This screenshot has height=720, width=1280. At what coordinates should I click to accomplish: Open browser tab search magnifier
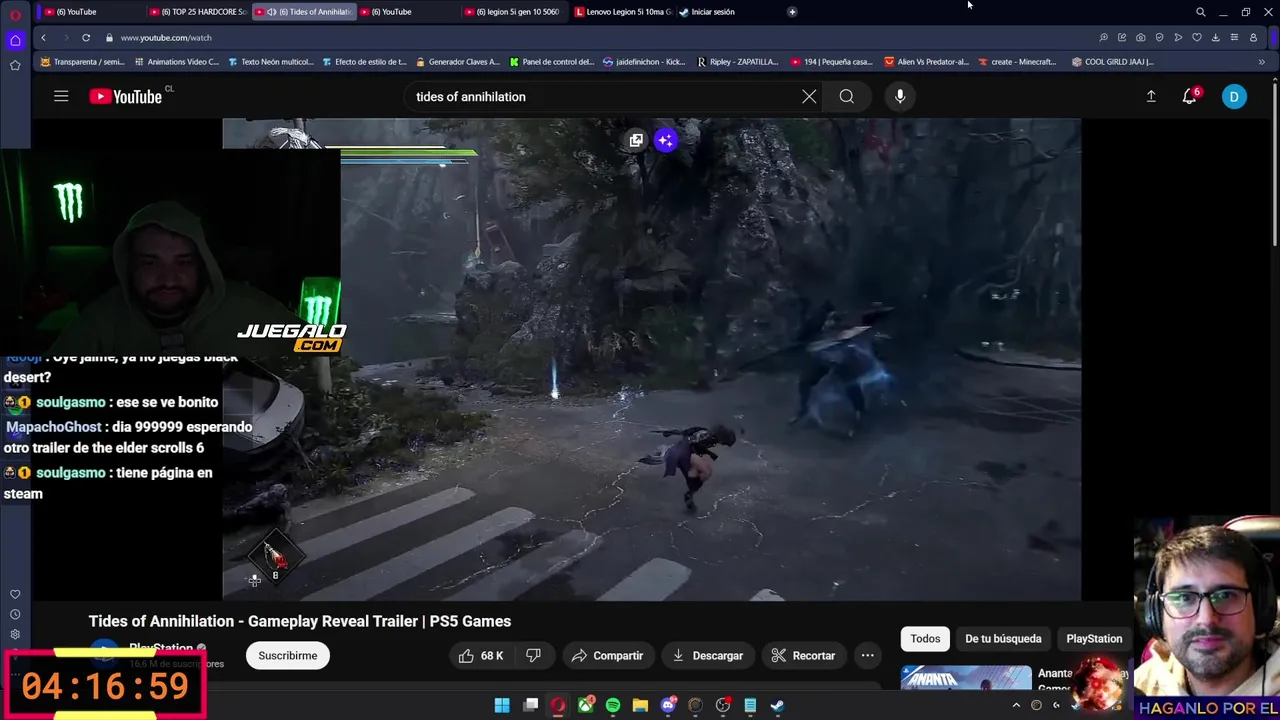pyautogui.click(x=1201, y=12)
